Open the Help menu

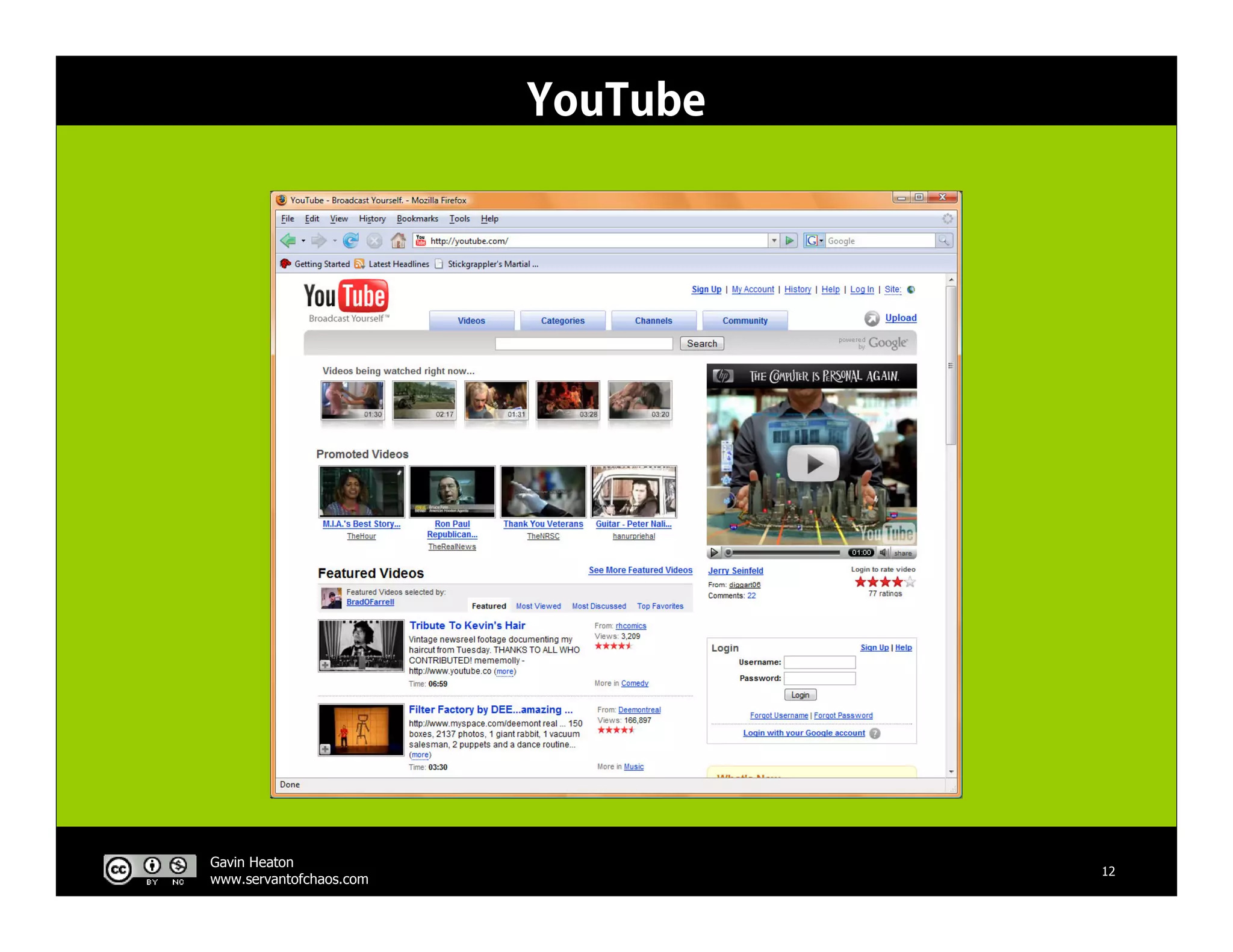tap(489, 219)
